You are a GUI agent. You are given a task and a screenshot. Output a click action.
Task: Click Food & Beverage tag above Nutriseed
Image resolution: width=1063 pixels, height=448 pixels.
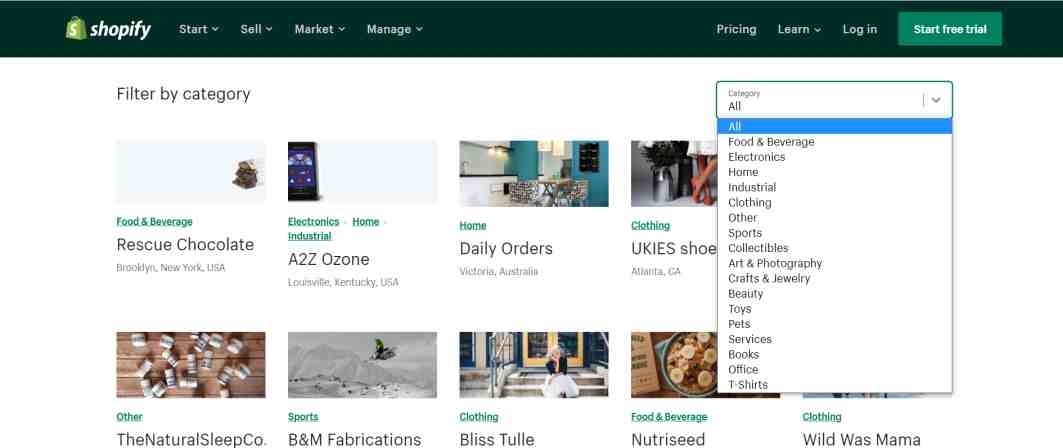click(x=669, y=417)
